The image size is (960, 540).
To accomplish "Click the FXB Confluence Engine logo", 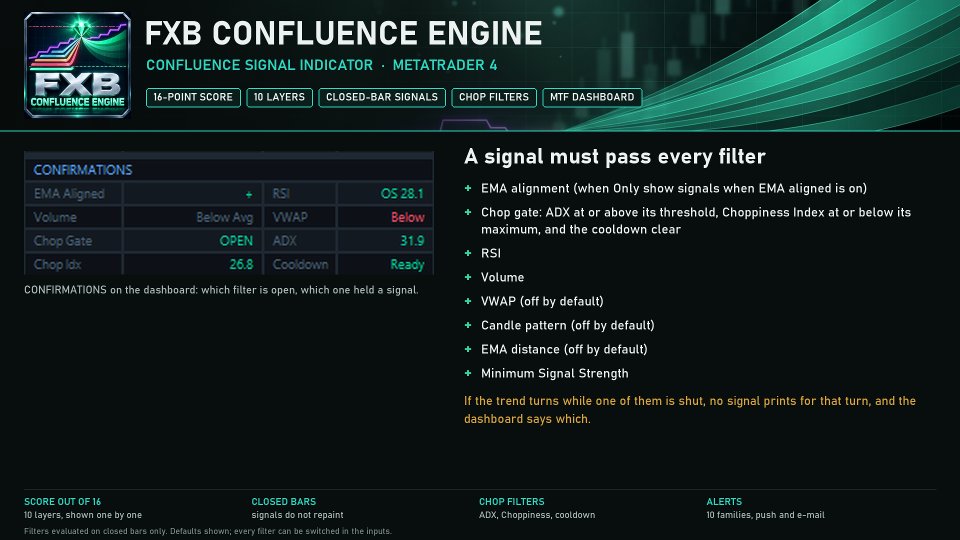I will pos(77,65).
